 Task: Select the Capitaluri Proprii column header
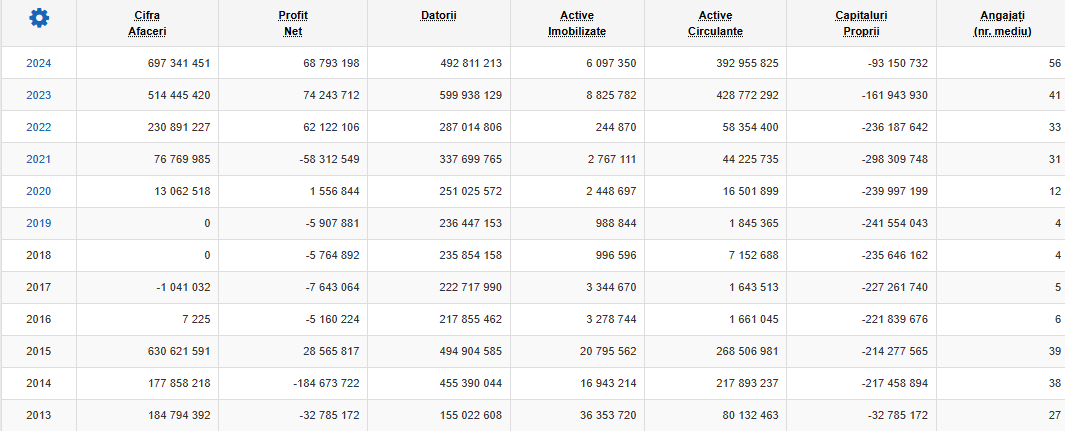pos(861,23)
